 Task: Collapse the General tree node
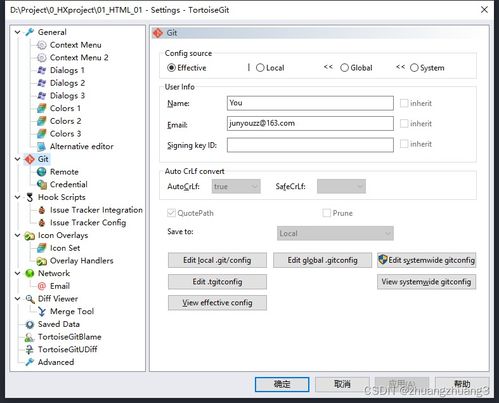(18, 32)
